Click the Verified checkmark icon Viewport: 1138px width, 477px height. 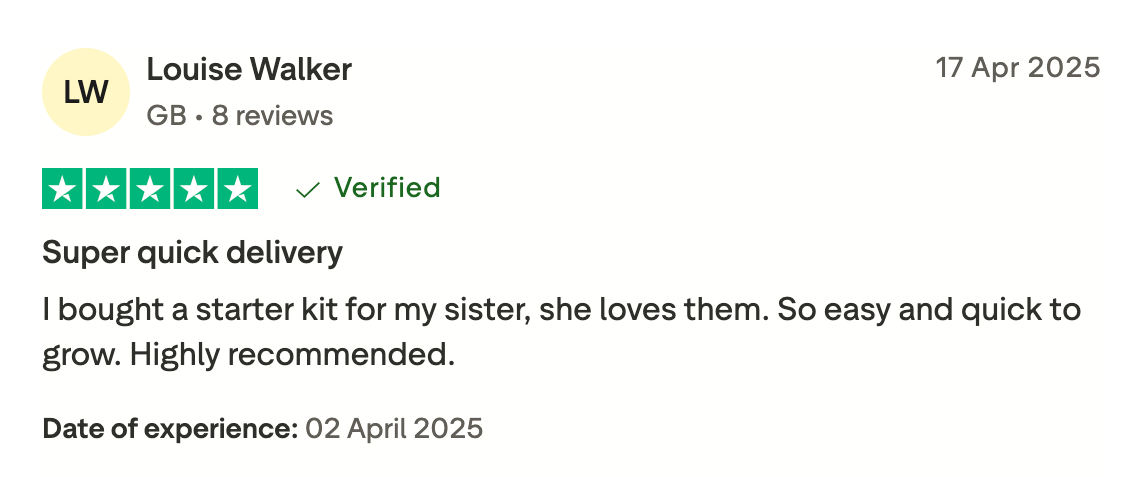tap(308, 189)
